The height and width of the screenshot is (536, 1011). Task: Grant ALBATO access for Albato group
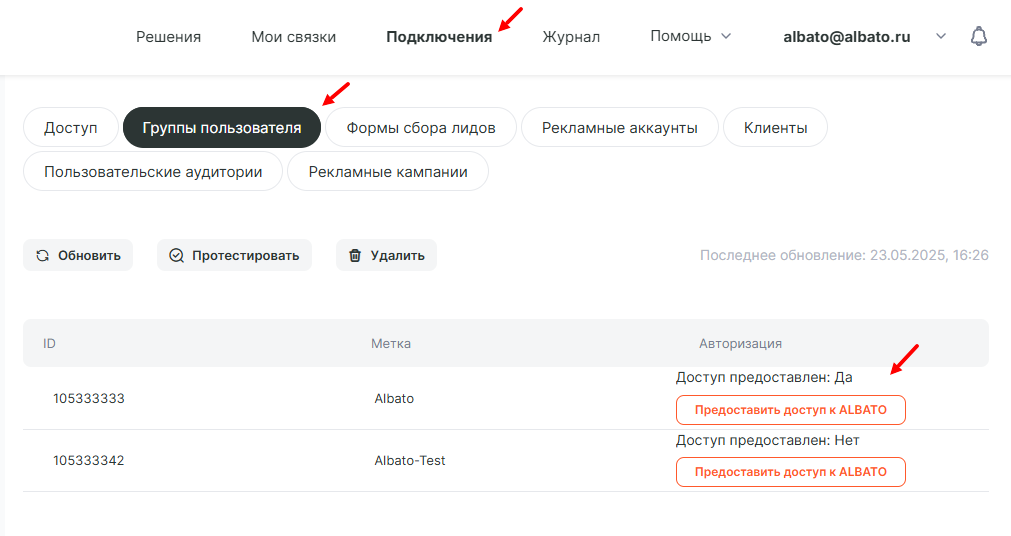790,410
